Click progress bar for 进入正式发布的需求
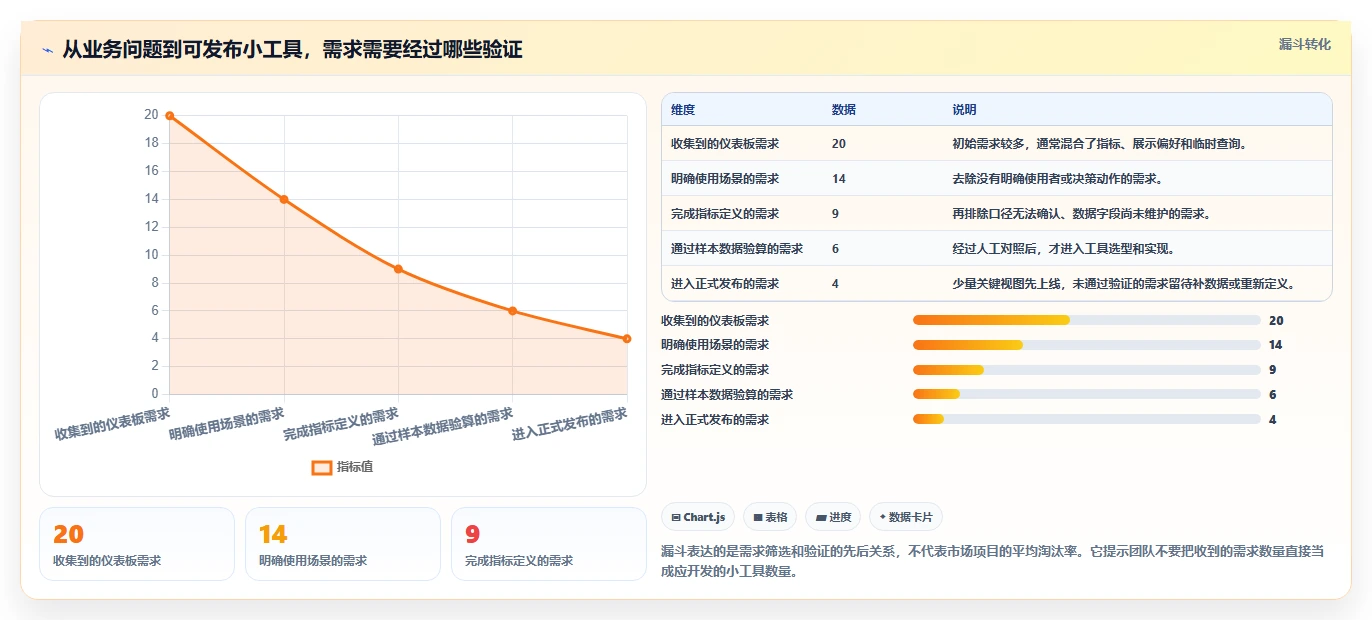1372x620 pixels. pyautogui.click(x=1086, y=420)
